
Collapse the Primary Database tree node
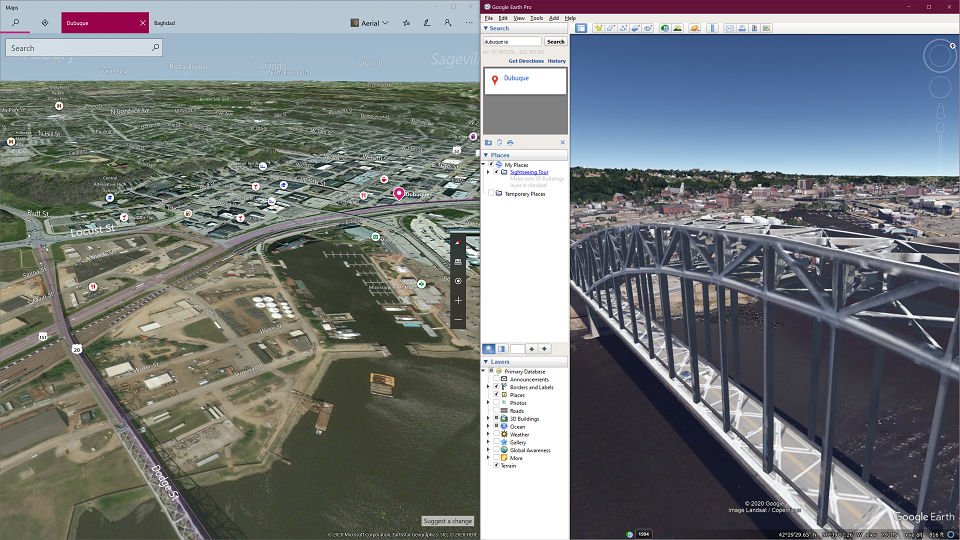pos(483,370)
